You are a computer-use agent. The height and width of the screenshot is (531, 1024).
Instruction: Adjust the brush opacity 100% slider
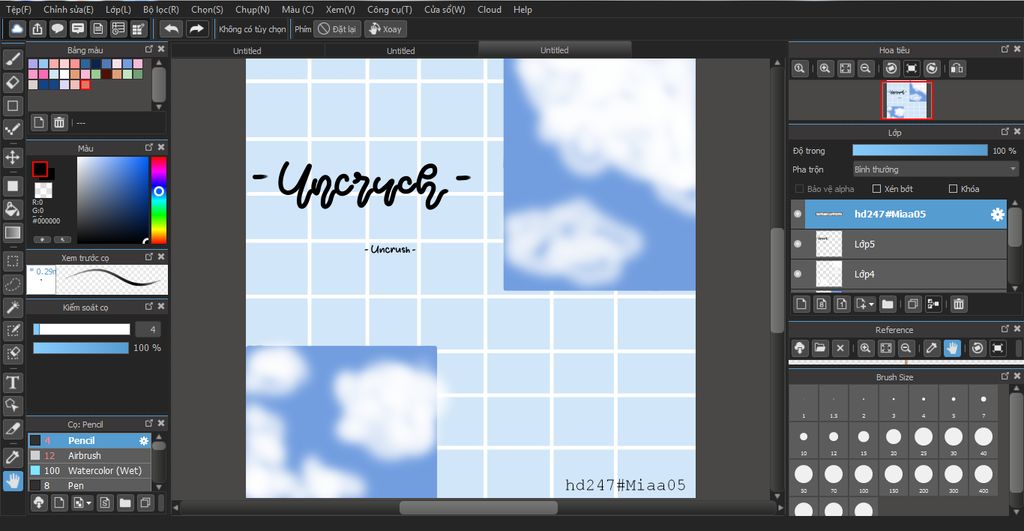click(81, 348)
